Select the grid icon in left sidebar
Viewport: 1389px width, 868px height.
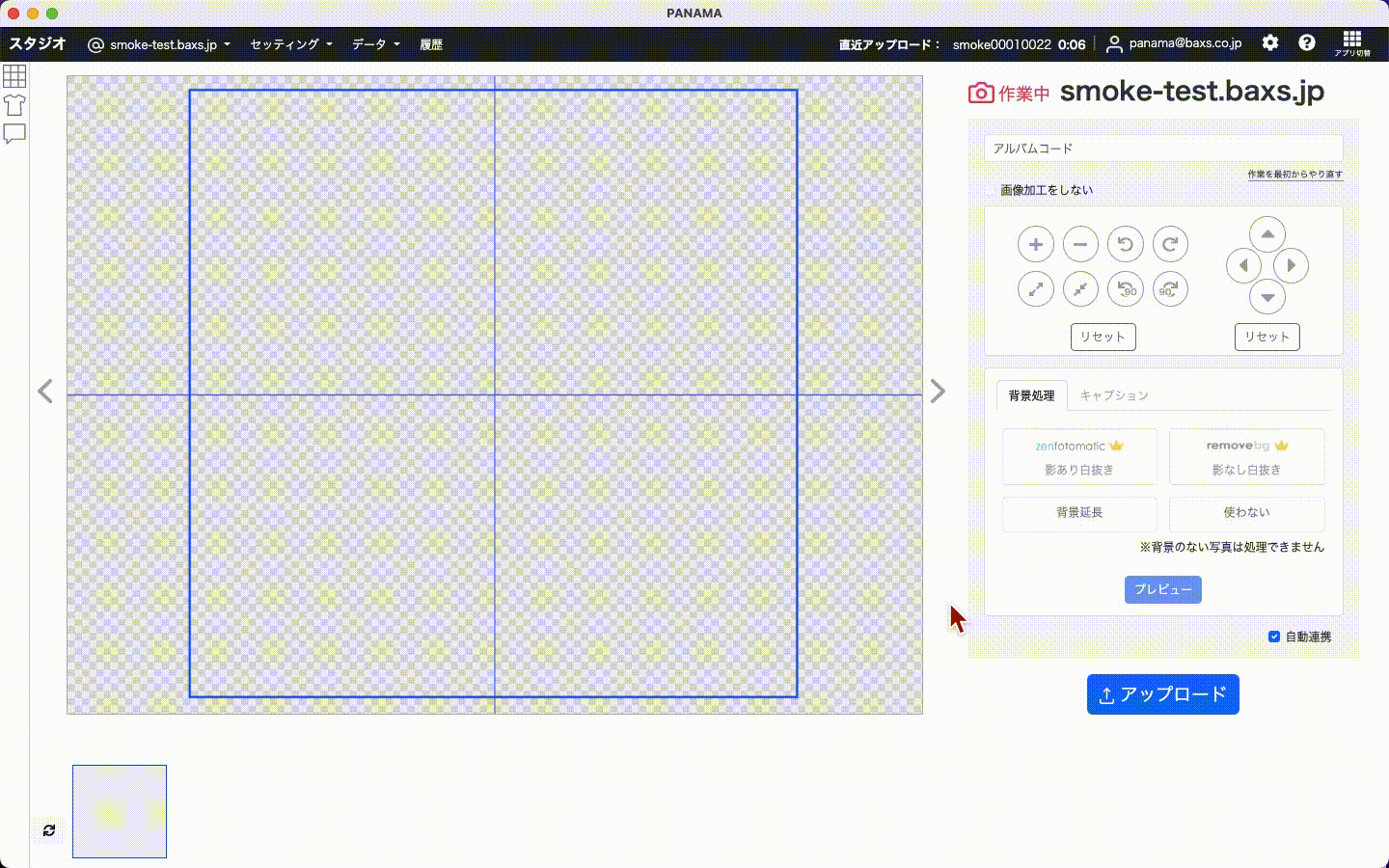[14, 75]
